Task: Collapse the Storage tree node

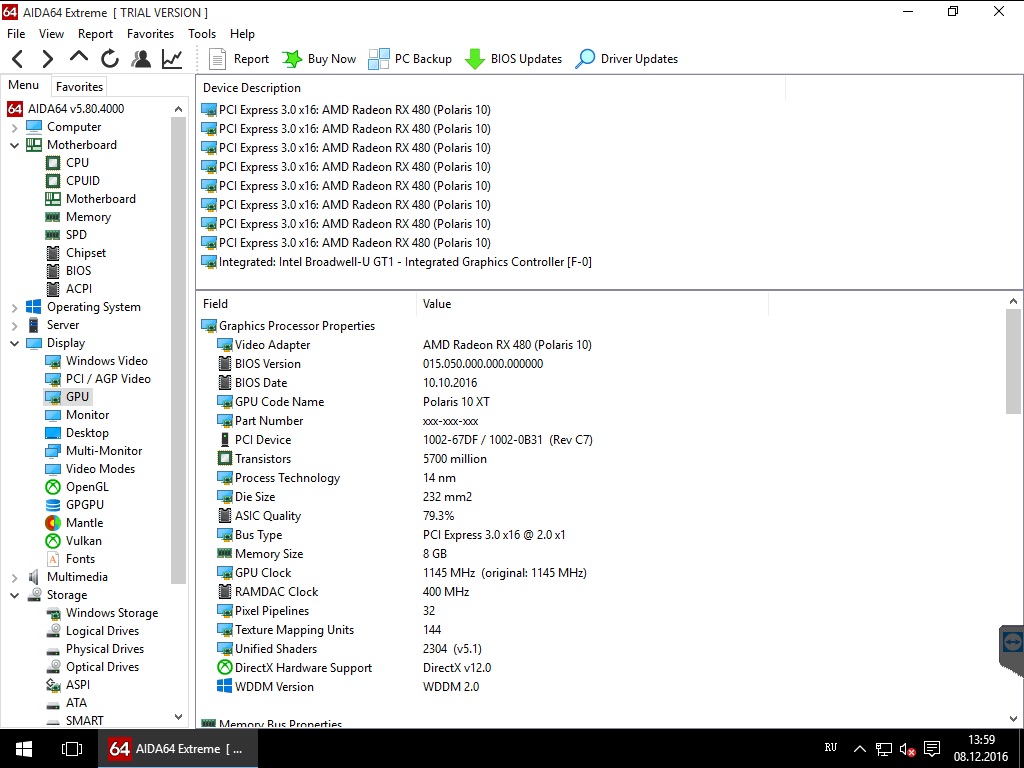Action: (x=14, y=595)
